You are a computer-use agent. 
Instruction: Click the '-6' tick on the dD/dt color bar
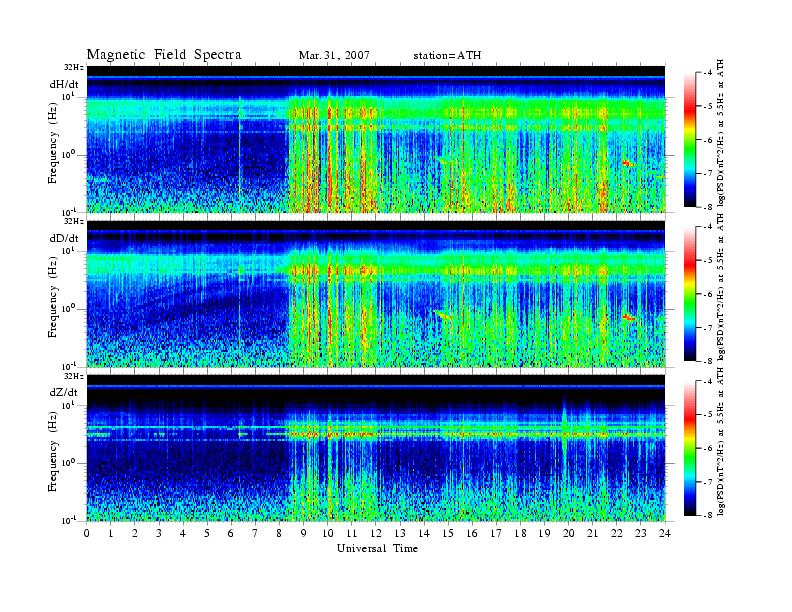pos(707,294)
